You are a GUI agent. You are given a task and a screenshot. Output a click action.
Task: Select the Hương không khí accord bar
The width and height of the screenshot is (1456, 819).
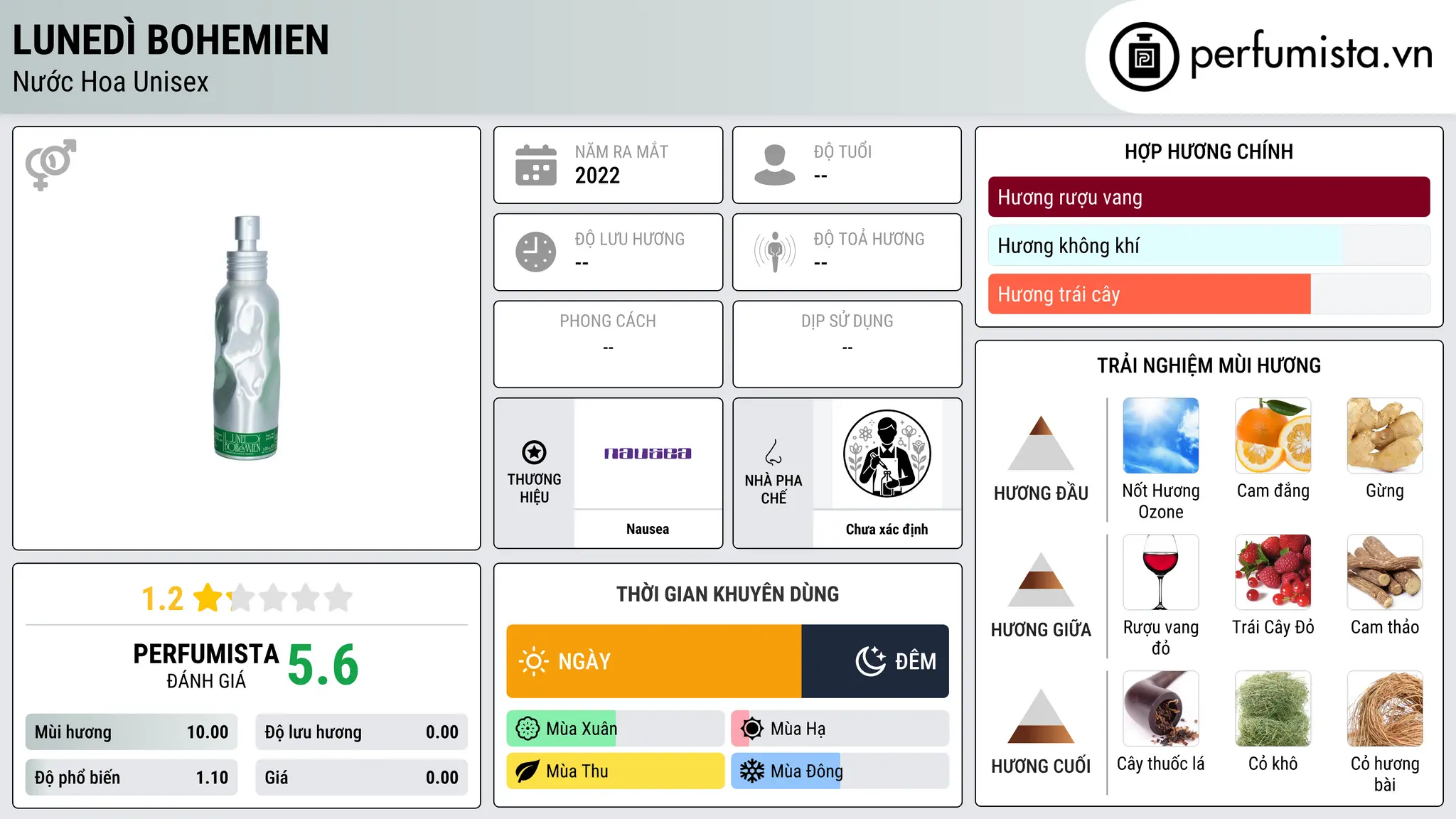pos(1209,245)
